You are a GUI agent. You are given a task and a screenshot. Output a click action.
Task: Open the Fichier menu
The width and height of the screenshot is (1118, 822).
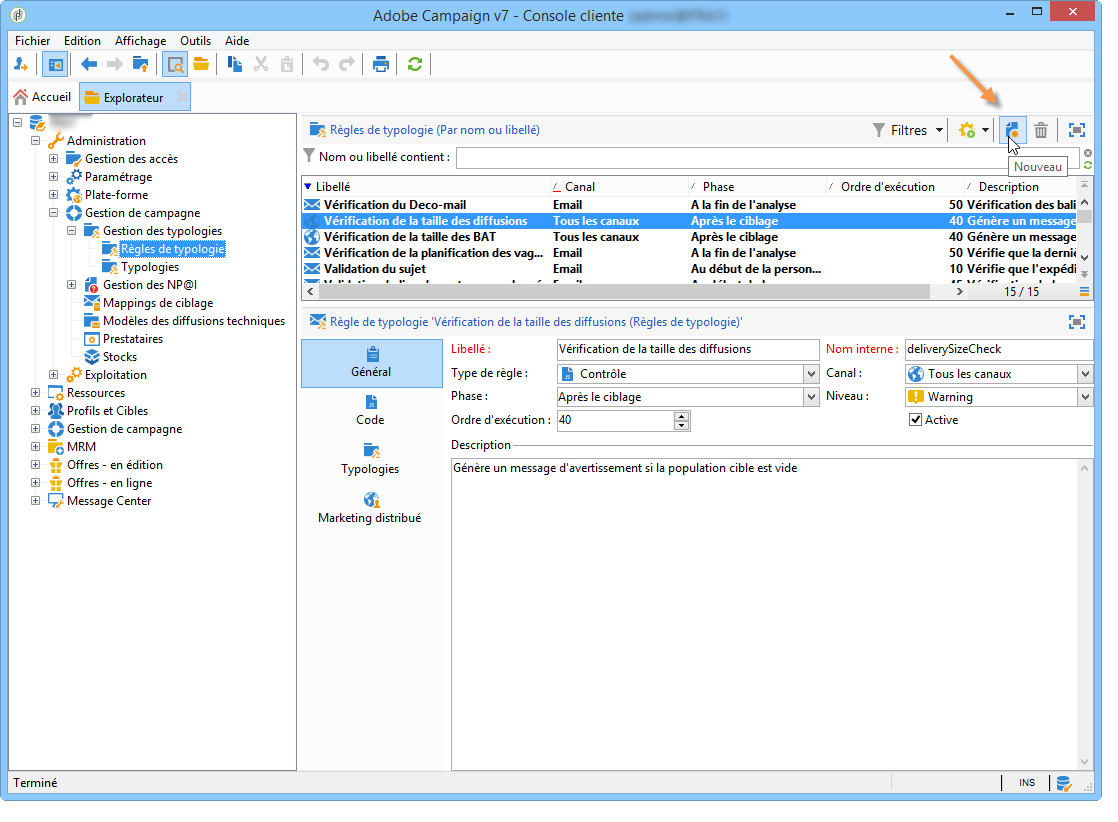(x=32, y=41)
